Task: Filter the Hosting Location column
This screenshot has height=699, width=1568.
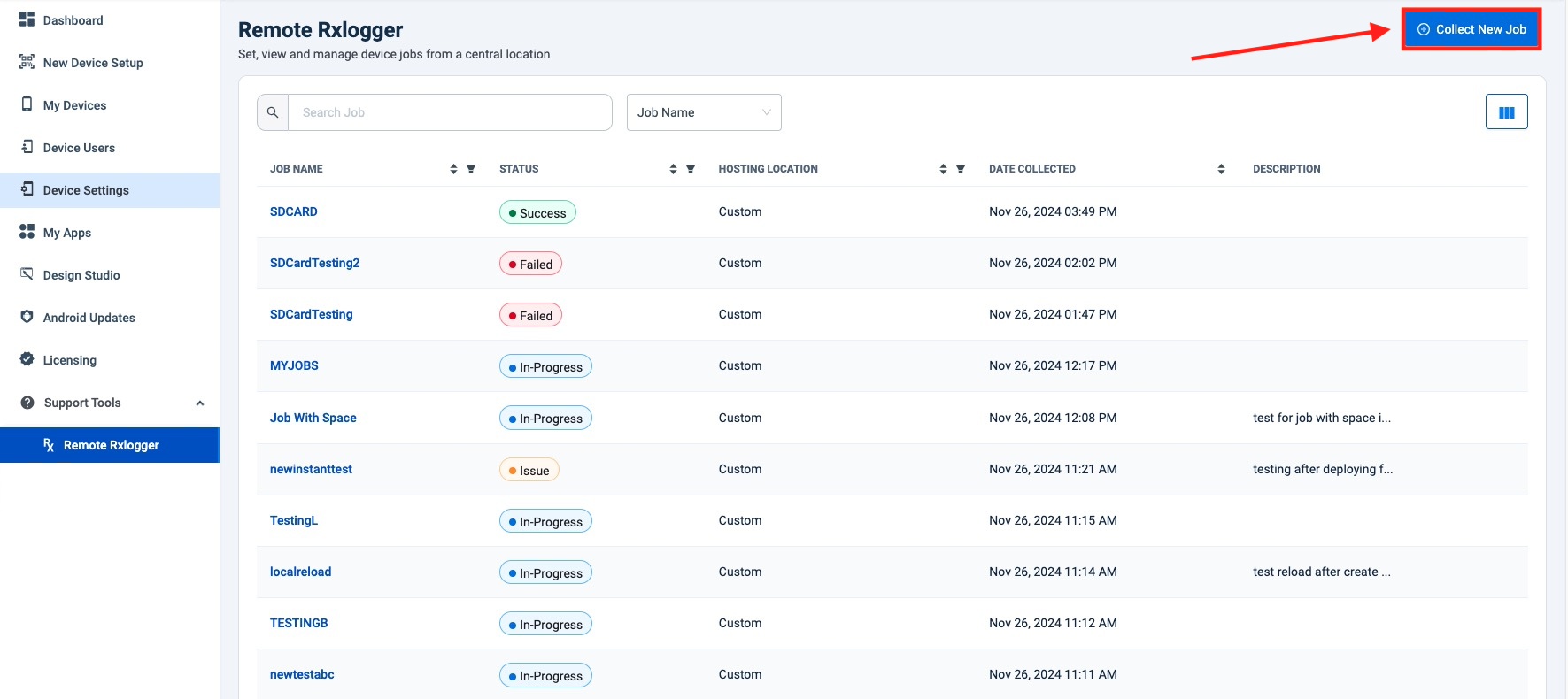Action: click(961, 169)
